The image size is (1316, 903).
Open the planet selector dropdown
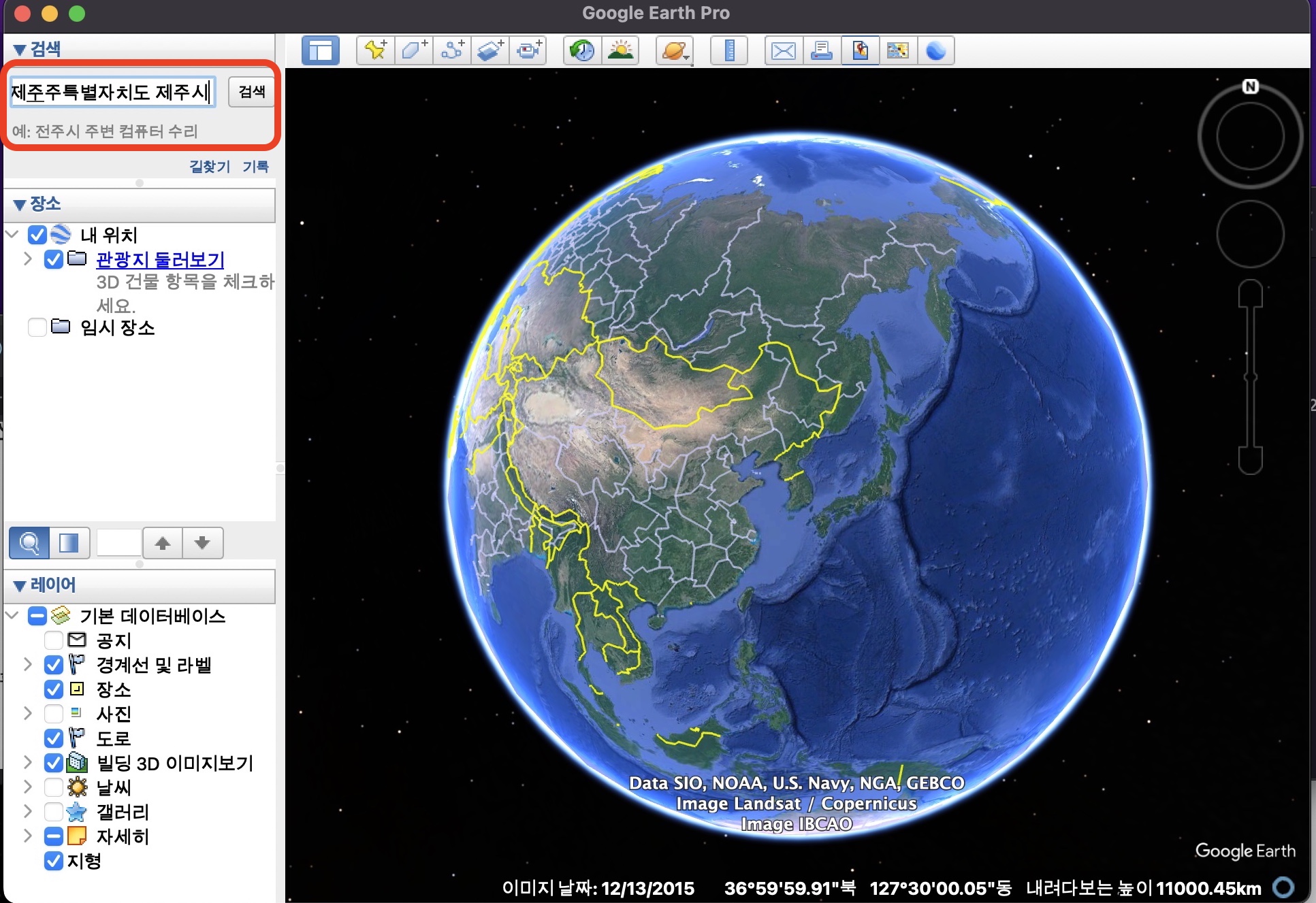pyautogui.click(x=675, y=50)
